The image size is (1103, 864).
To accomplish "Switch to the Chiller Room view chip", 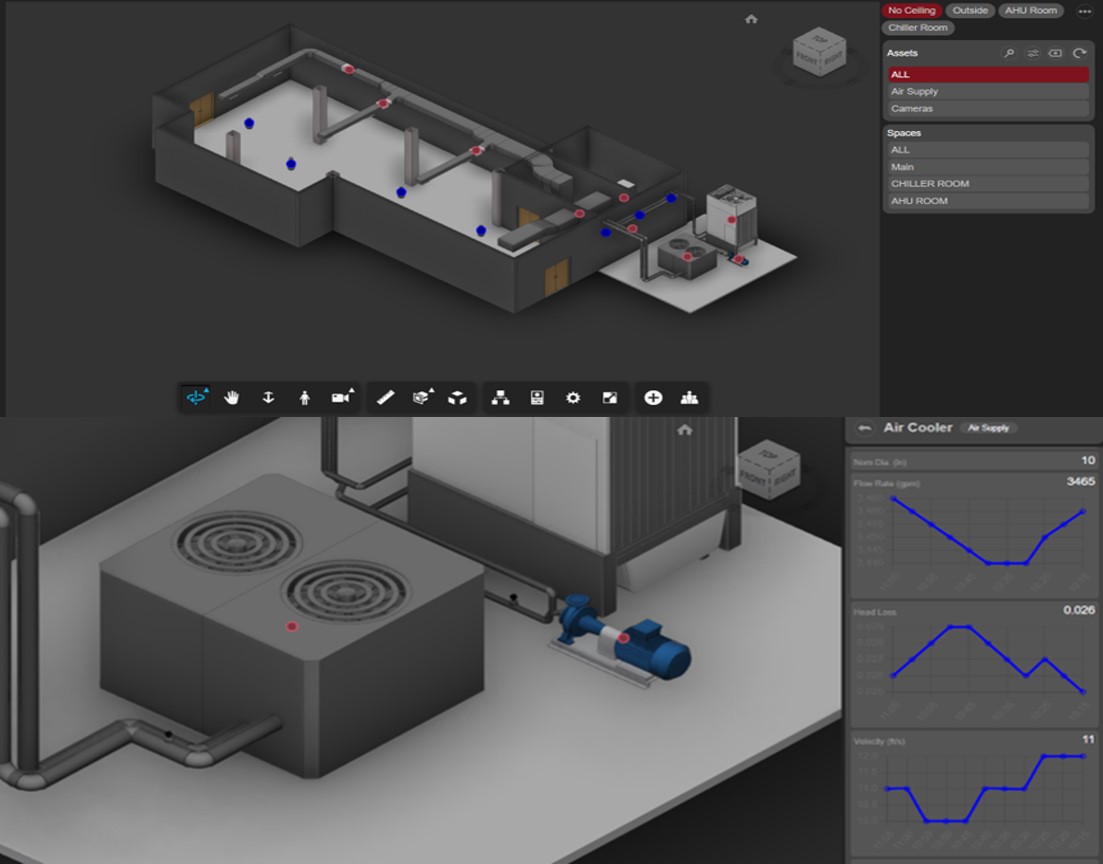I will click(x=917, y=28).
